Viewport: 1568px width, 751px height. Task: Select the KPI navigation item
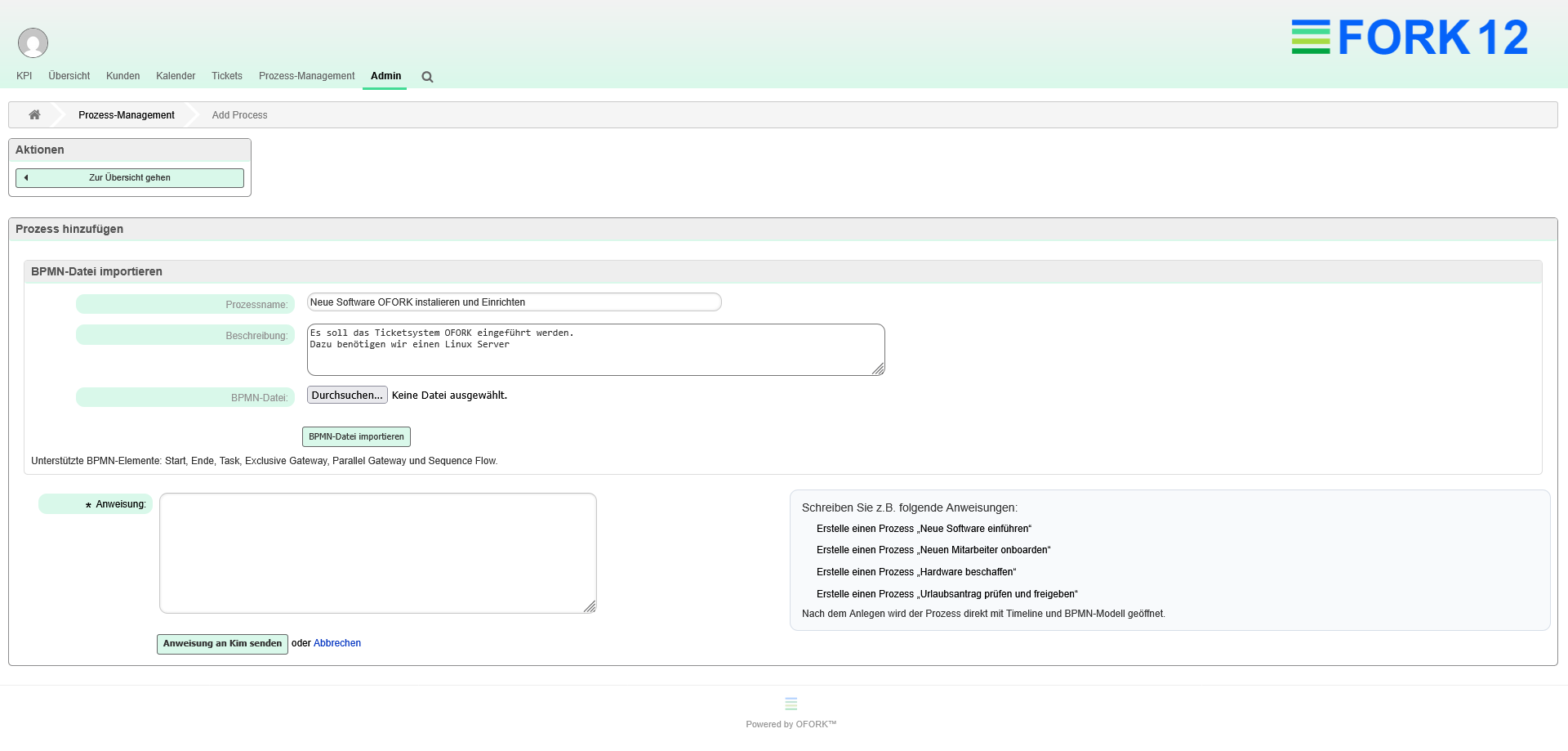[24, 76]
